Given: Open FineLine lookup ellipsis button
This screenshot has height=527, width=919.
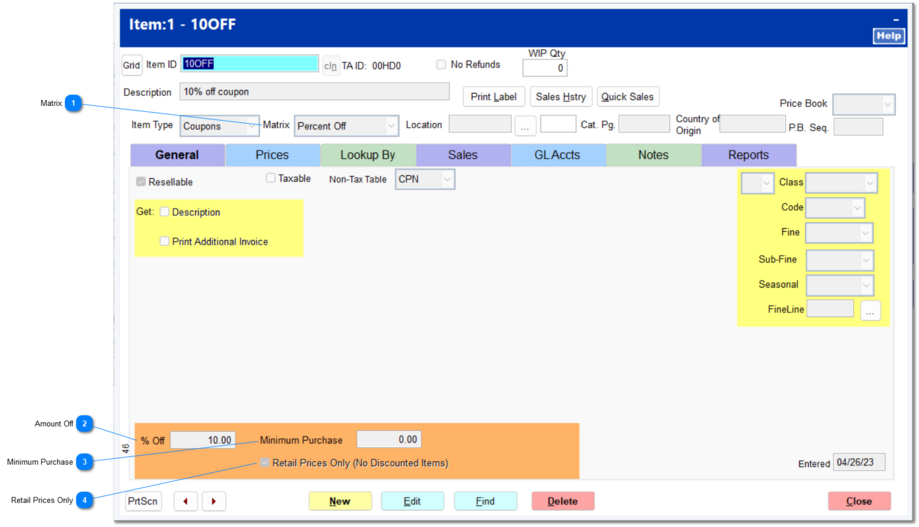Looking at the screenshot, I should tap(870, 310).
